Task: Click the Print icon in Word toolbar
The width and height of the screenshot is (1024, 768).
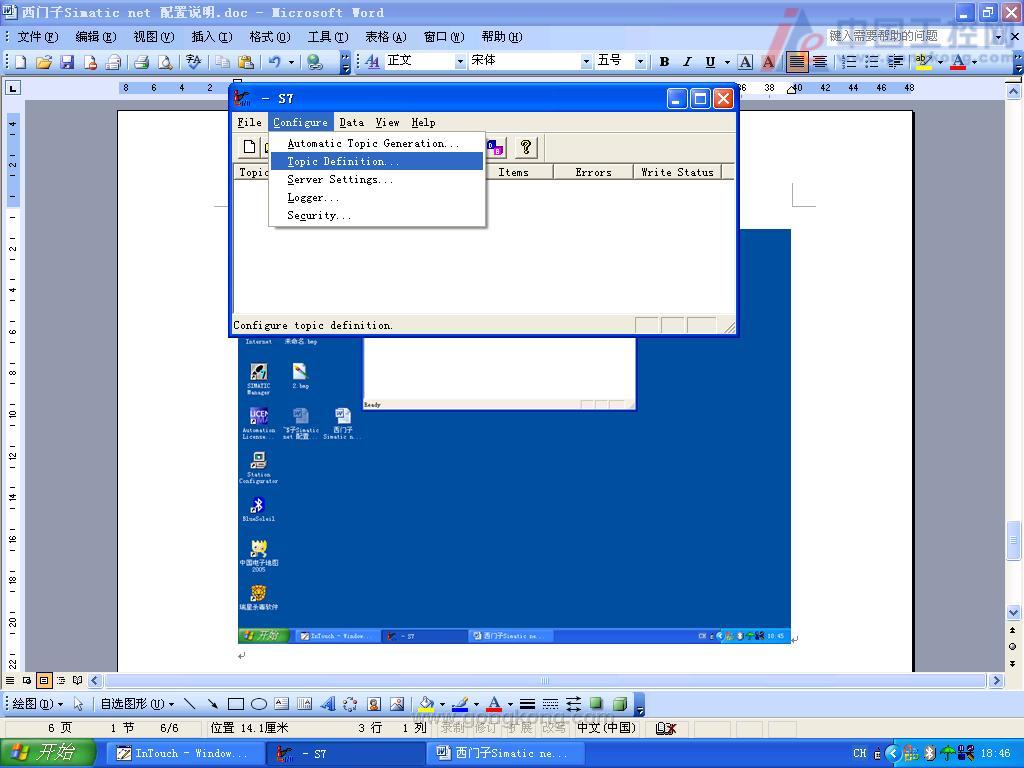Action: pyautogui.click(x=141, y=62)
